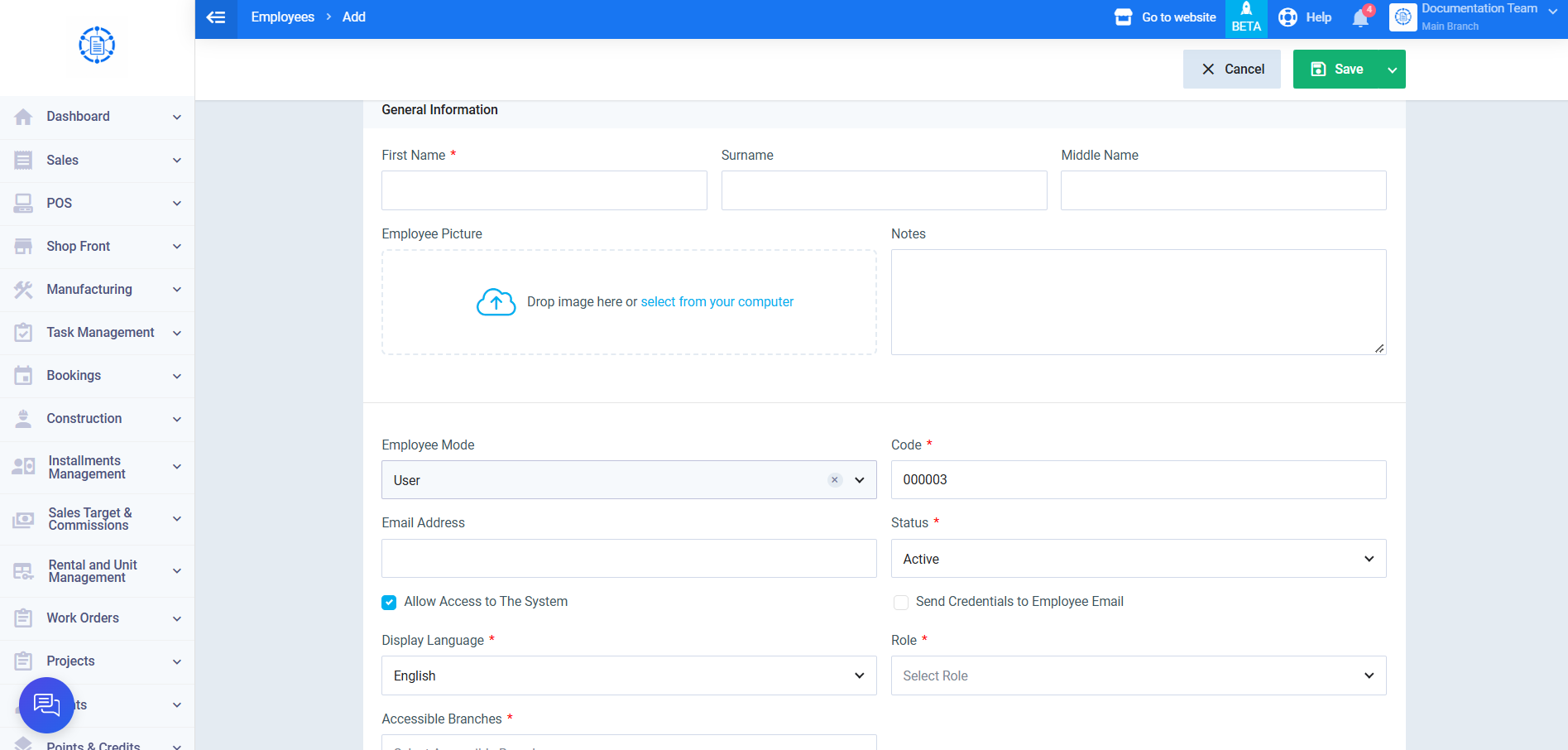The width and height of the screenshot is (1568, 750).
Task: Click the Cancel button
Action: [x=1232, y=70]
